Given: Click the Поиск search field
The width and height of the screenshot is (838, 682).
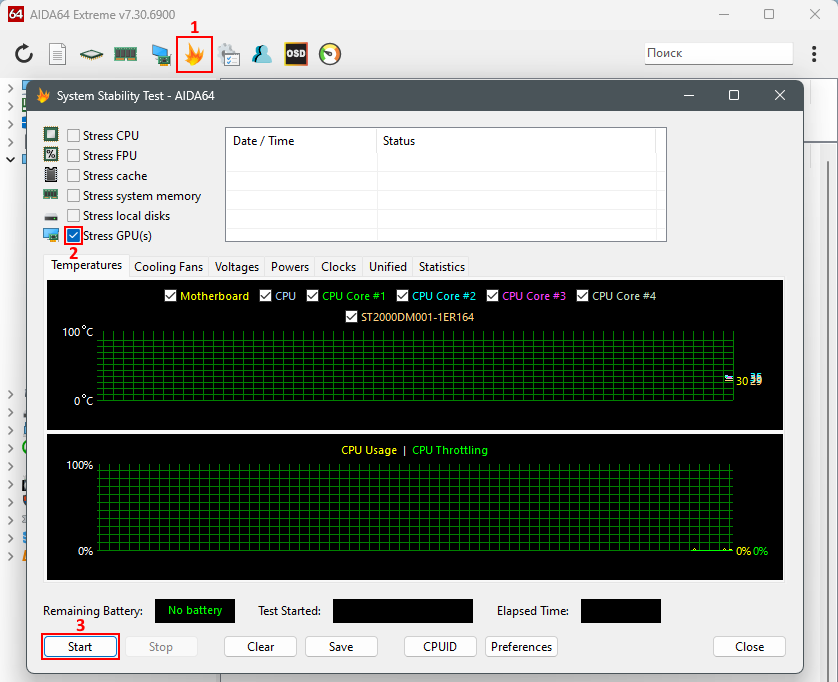Looking at the screenshot, I should 718,53.
